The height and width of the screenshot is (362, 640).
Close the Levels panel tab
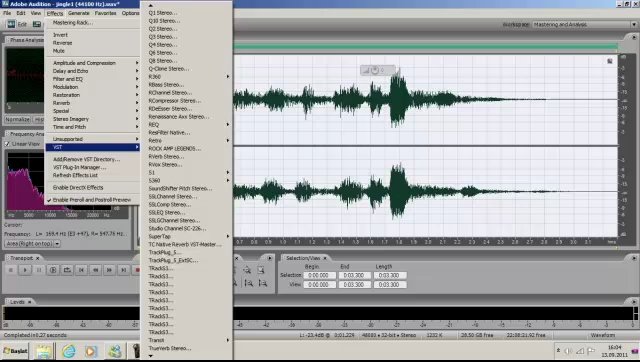pyautogui.click(x=29, y=302)
